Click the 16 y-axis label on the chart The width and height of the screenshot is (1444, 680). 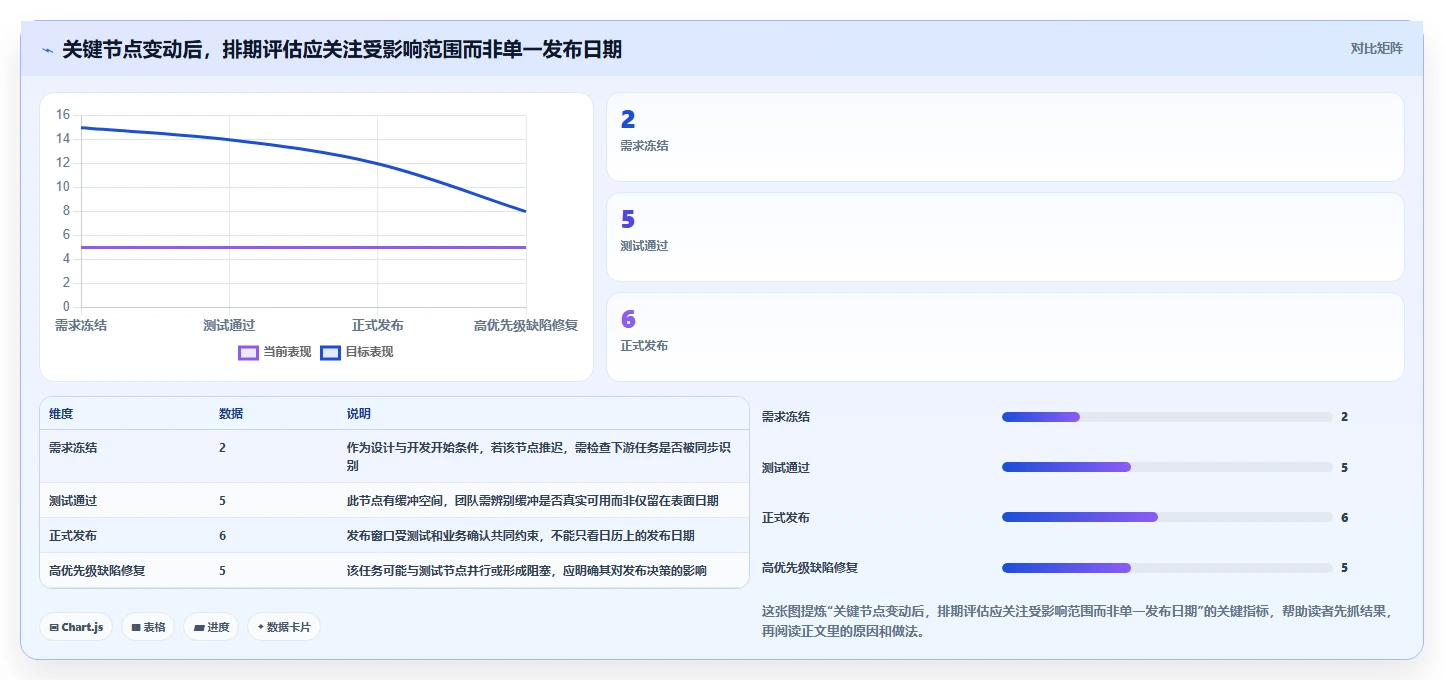point(63,115)
